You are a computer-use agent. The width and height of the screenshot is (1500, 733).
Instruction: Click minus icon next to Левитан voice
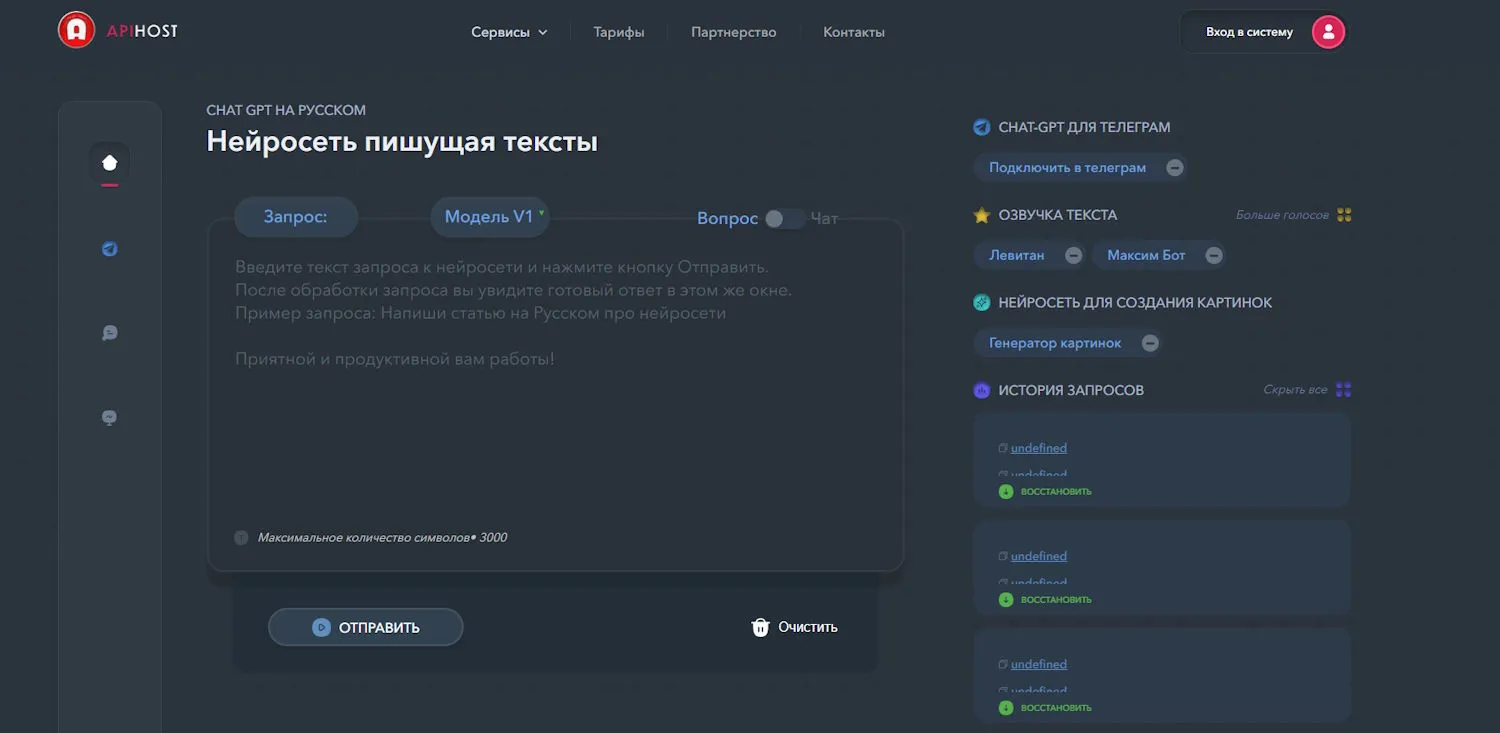click(1073, 255)
